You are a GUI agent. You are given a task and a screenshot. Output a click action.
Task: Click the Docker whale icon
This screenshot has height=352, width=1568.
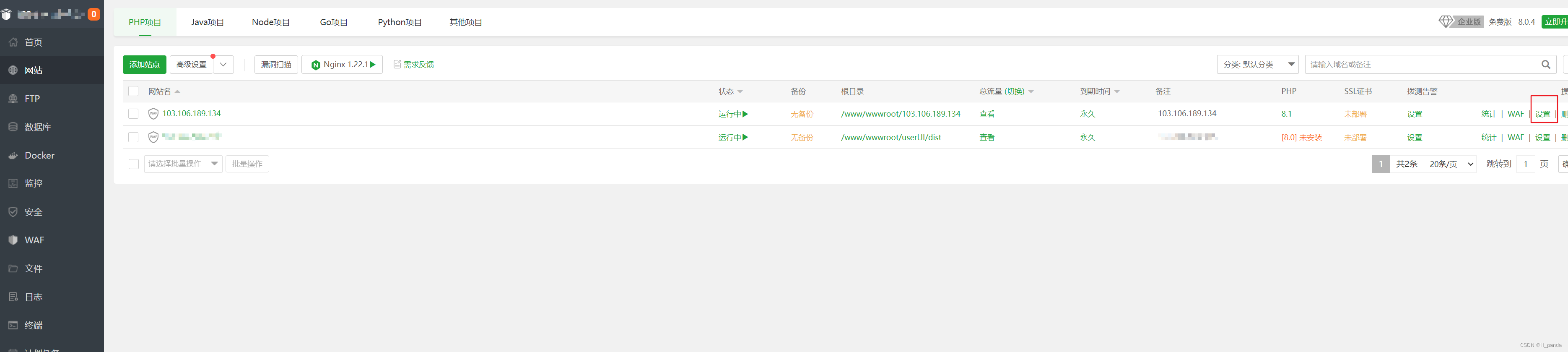13,155
